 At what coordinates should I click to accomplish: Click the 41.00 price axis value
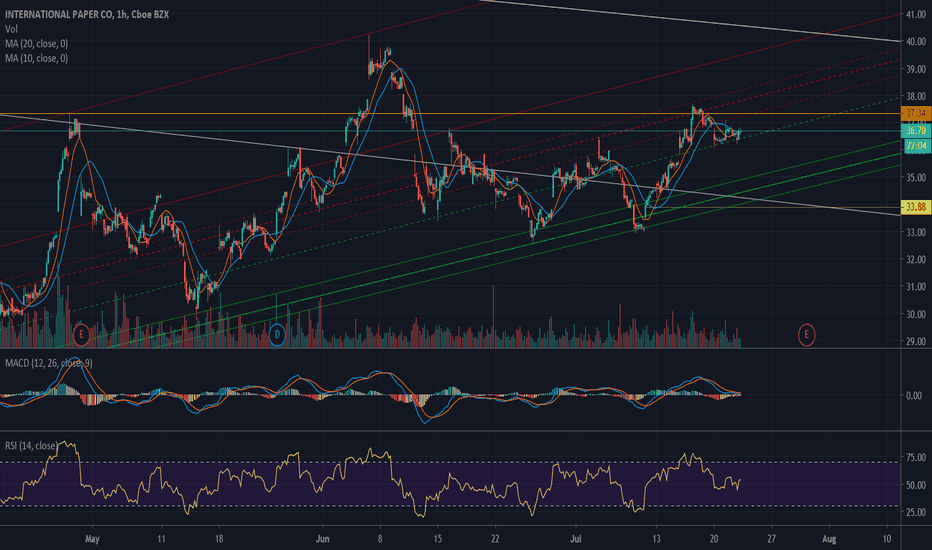[916, 14]
